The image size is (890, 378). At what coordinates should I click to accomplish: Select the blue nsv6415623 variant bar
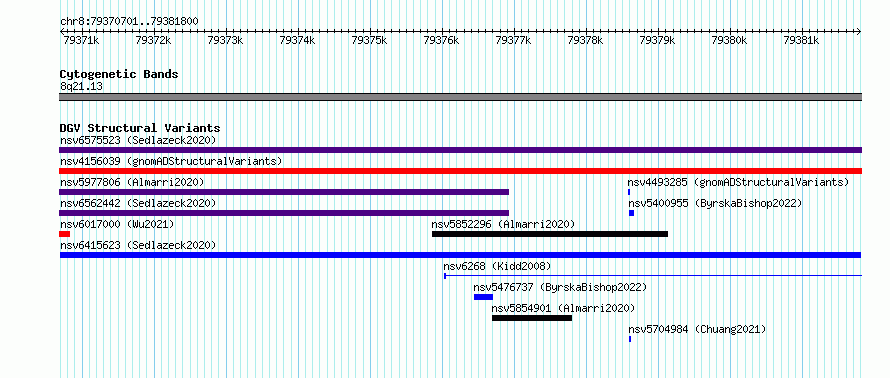[460, 255]
